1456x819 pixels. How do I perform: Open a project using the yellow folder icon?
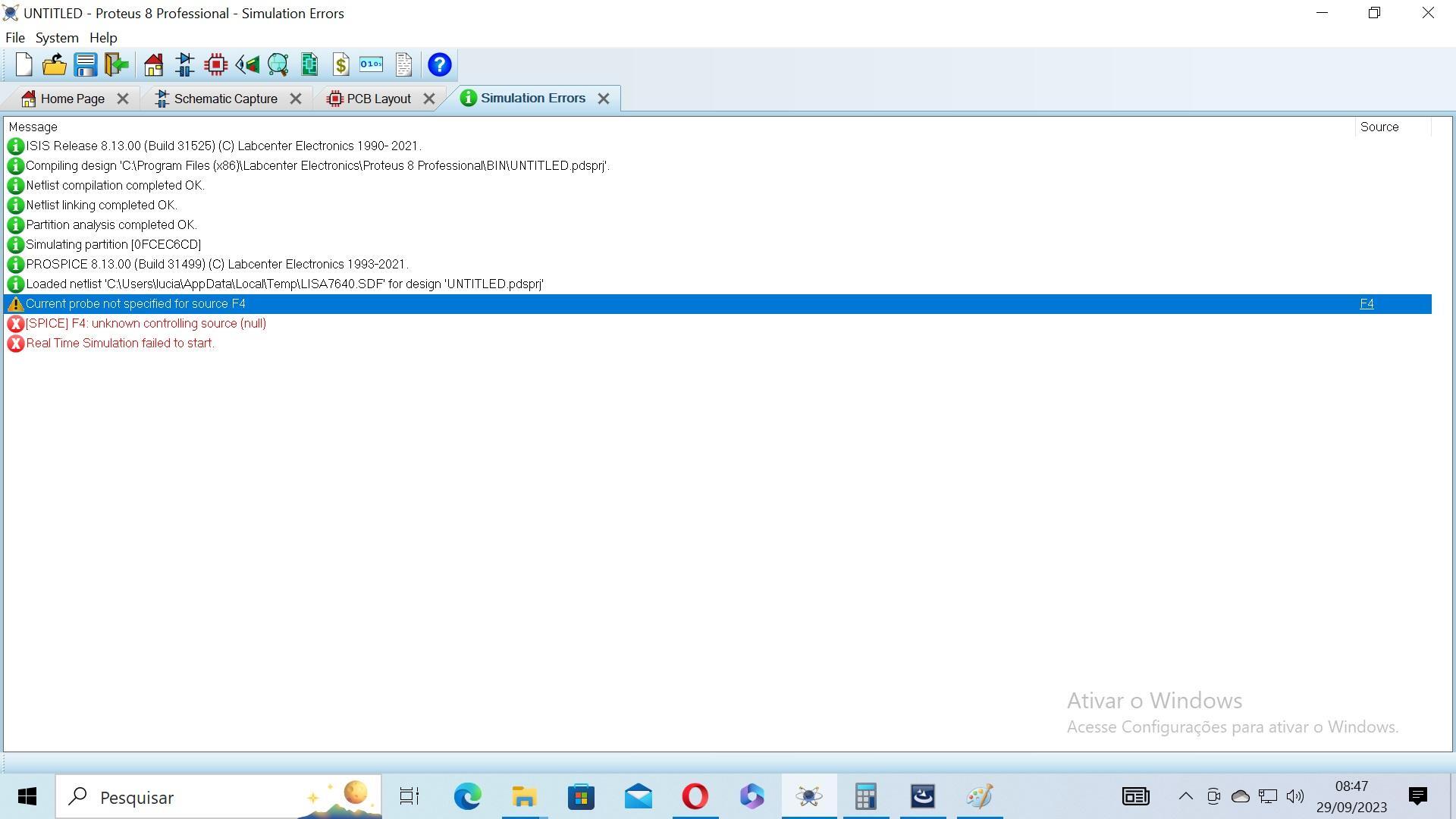(x=55, y=64)
